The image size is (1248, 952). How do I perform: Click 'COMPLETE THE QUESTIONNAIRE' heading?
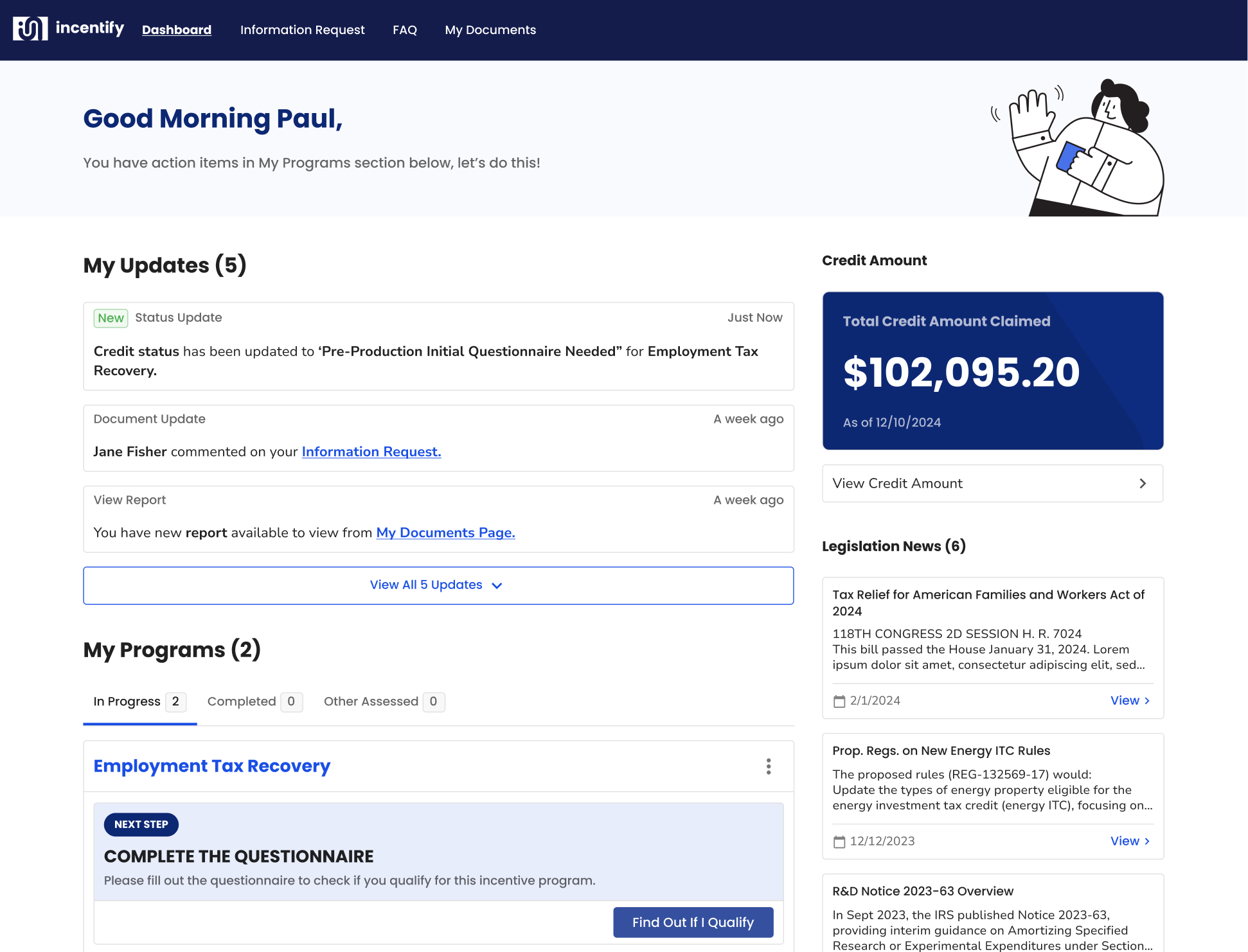coord(238,857)
